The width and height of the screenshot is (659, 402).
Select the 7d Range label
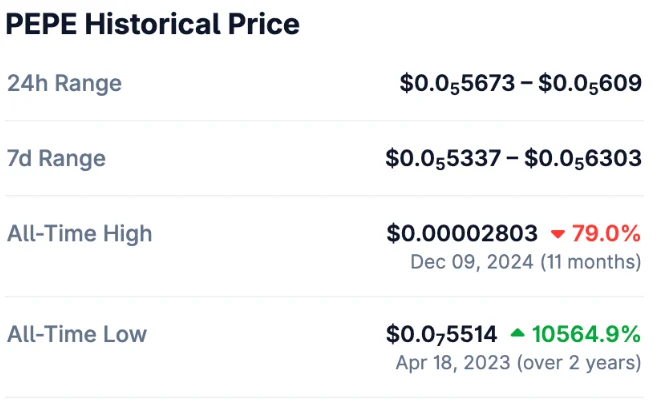56,159
